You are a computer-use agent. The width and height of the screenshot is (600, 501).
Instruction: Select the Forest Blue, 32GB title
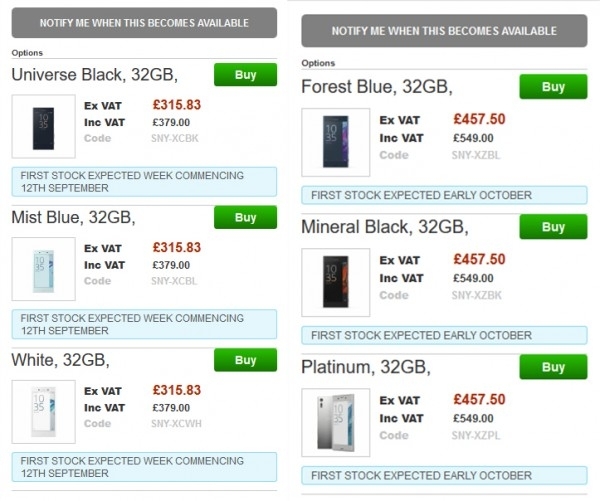tap(377, 87)
